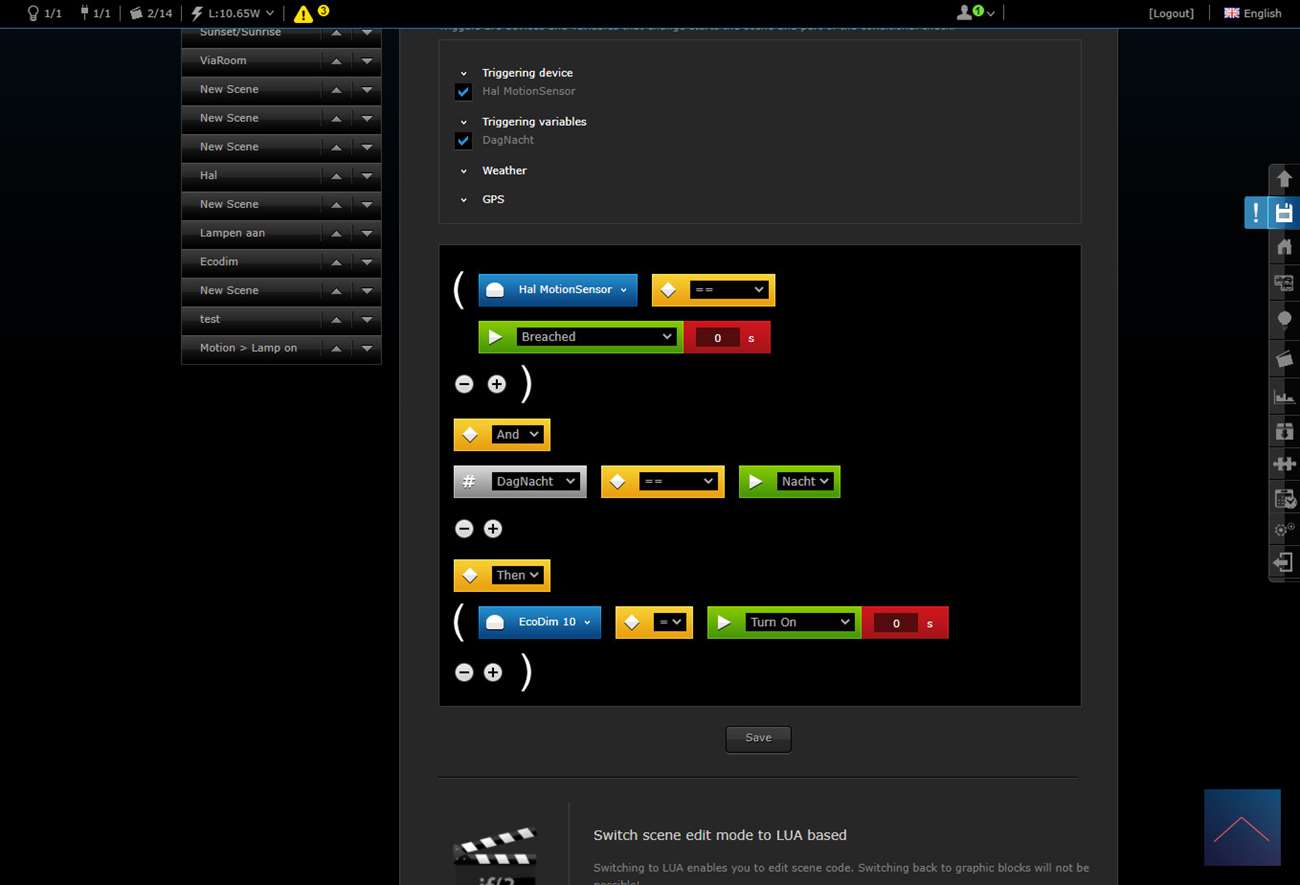Open the scenes clapperboard sidebar icon
The image size is (1300, 885).
point(1284,358)
